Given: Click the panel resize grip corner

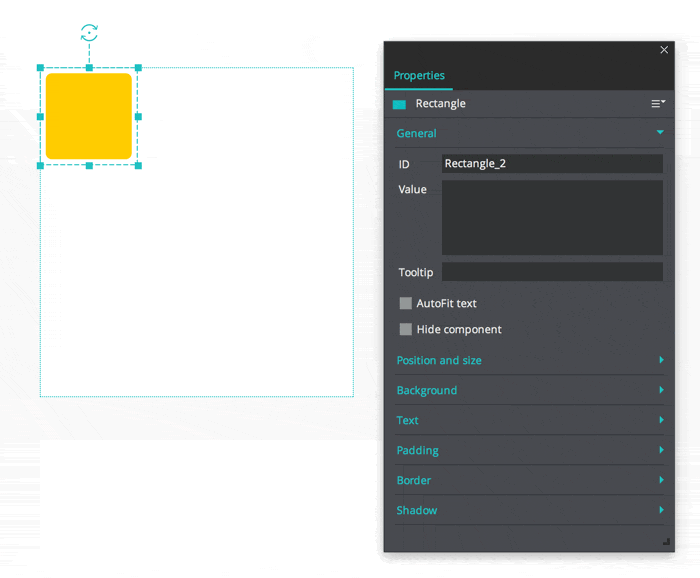Looking at the screenshot, I should coord(666,541).
